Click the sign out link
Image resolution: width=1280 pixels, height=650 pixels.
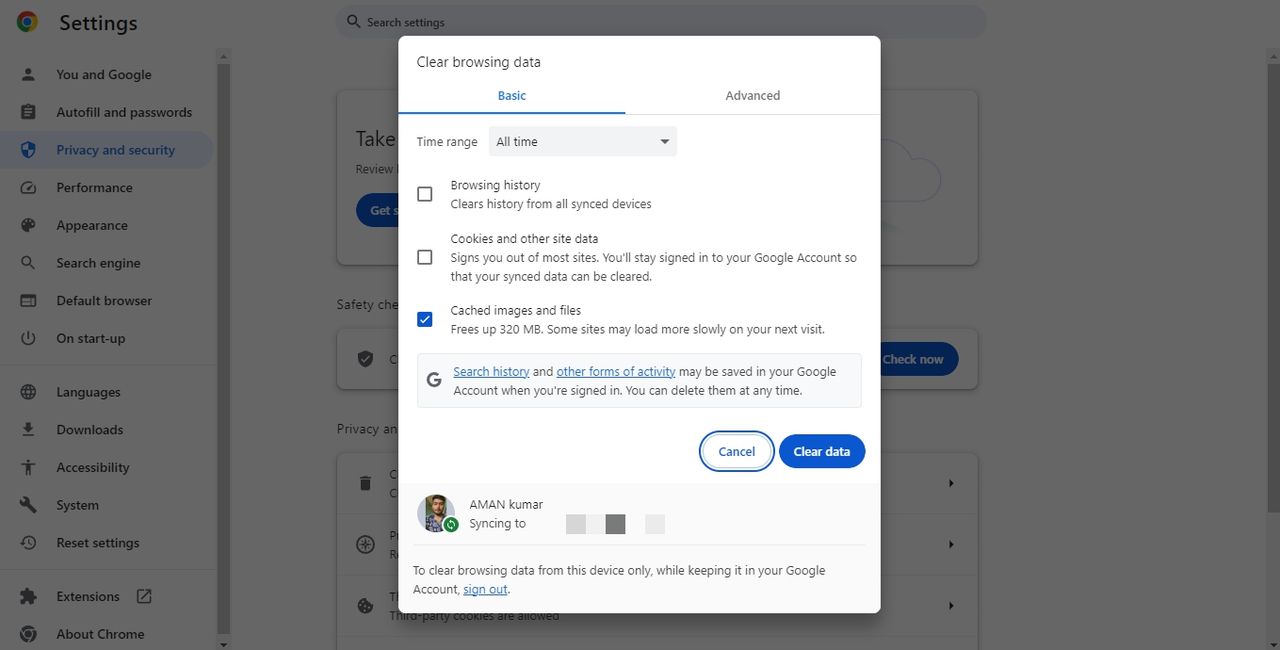(485, 590)
